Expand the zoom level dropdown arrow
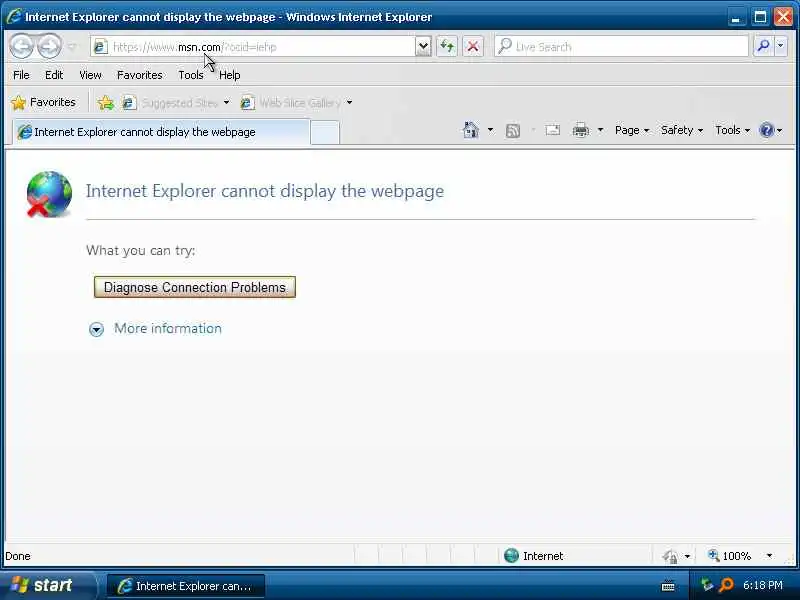800x600 pixels. (x=769, y=556)
